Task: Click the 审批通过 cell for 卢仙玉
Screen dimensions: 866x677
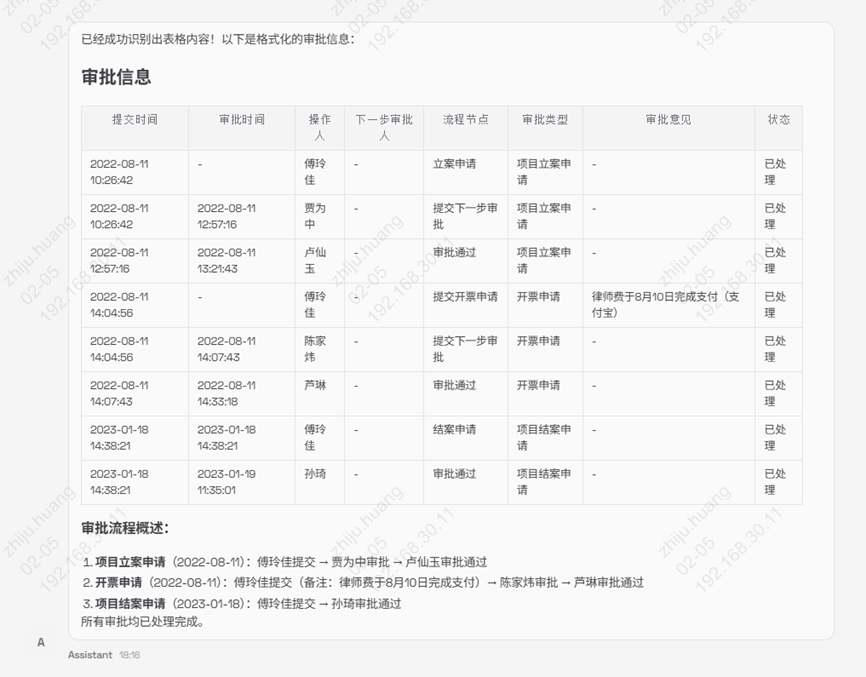Action: point(452,251)
